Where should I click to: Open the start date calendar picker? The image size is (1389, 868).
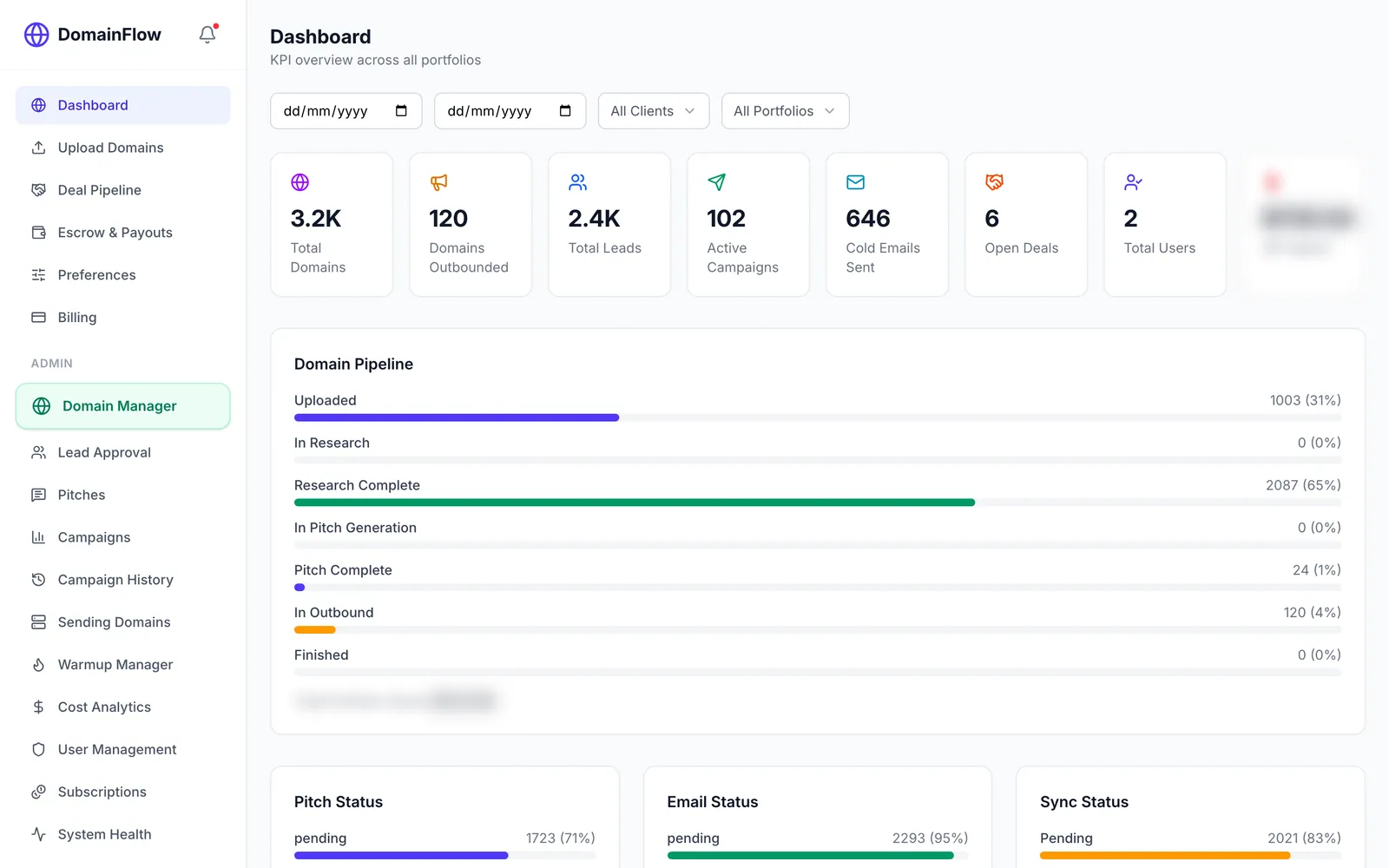pyautogui.click(x=401, y=111)
